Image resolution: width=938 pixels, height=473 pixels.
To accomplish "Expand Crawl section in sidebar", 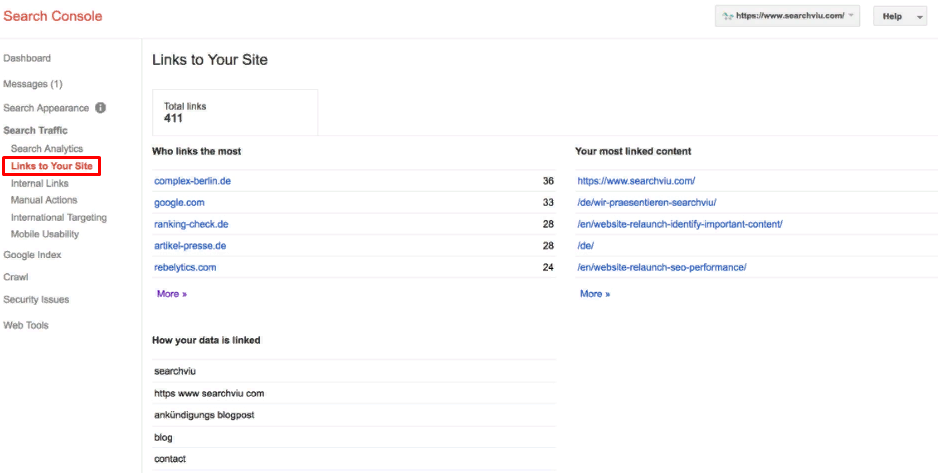I will point(16,277).
